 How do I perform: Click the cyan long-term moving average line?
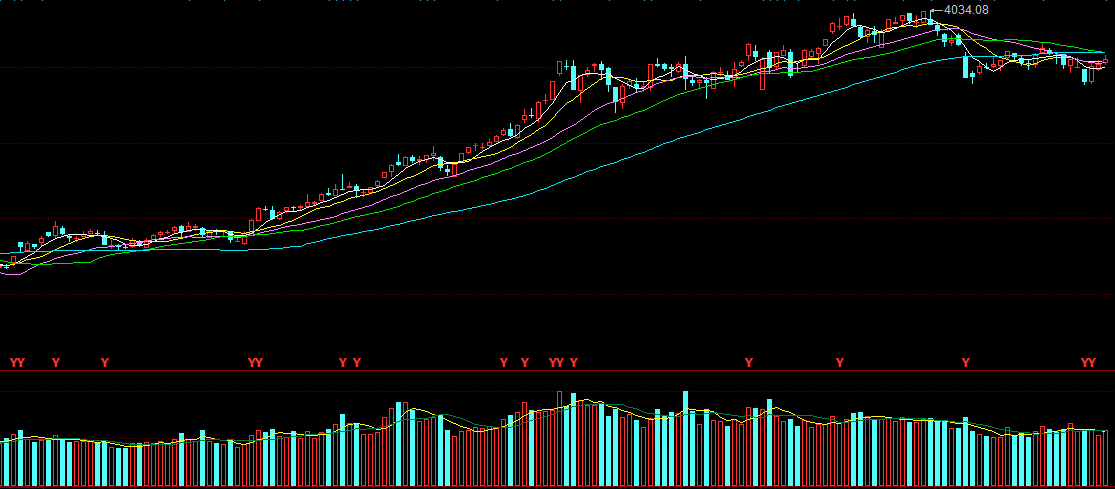600,169
